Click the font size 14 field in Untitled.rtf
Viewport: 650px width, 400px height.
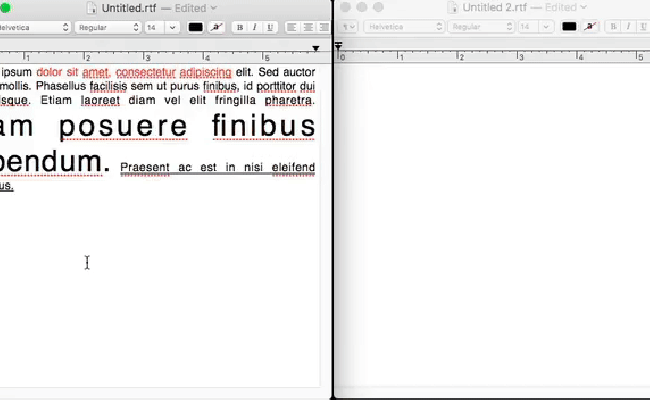[155, 27]
